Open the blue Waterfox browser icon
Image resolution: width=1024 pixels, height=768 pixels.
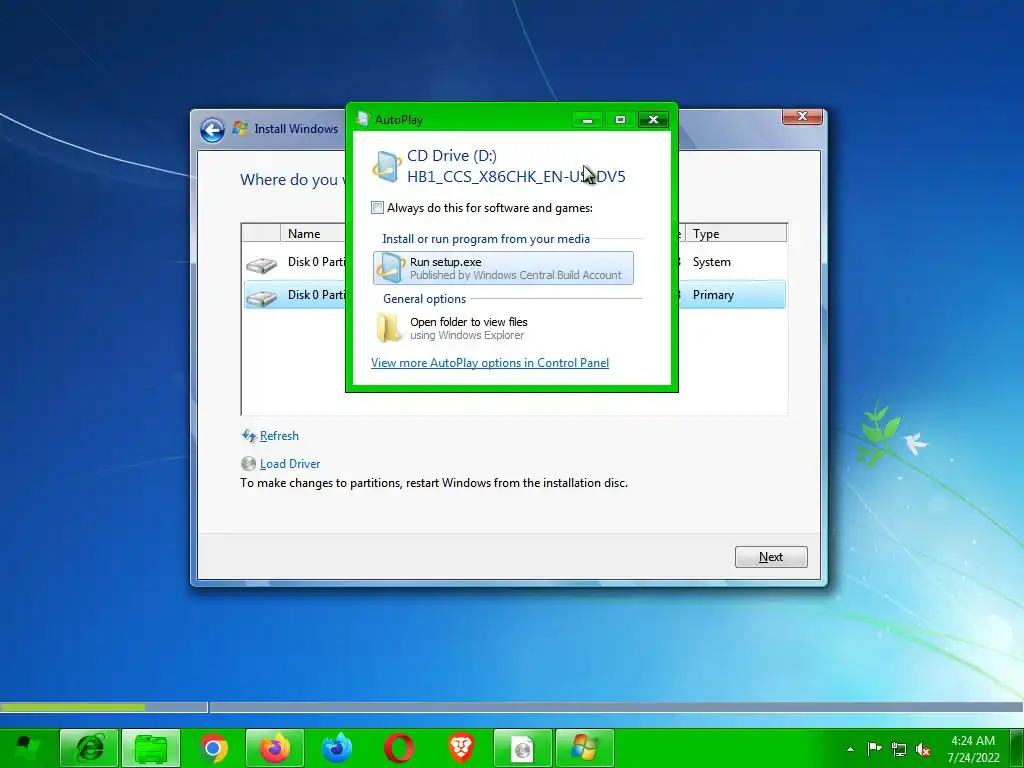pyautogui.click(x=337, y=748)
